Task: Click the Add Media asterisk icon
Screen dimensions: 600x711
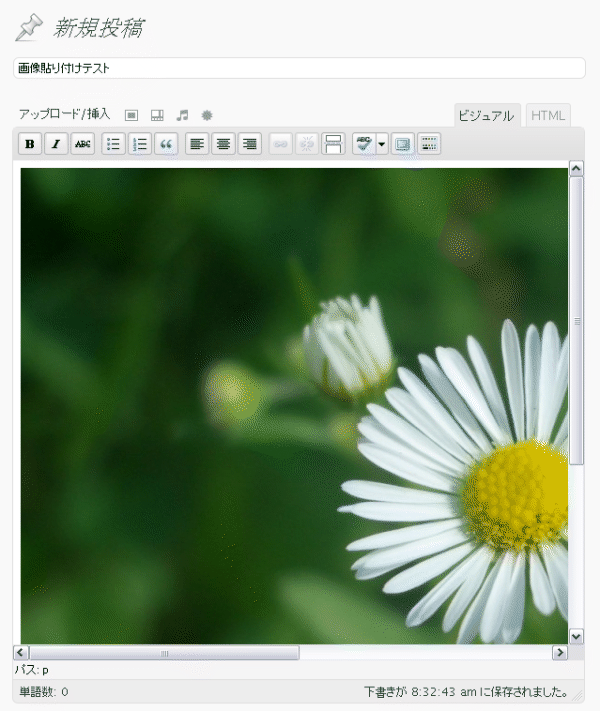Action: tap(207, 115)
